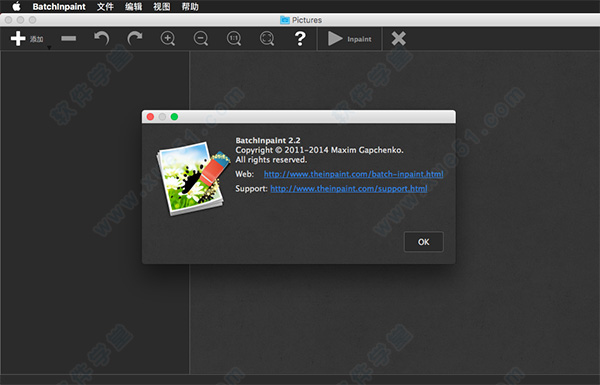600x385 pixels.
Task: Click the BatchInpaint app logo image
Action: 193,178
